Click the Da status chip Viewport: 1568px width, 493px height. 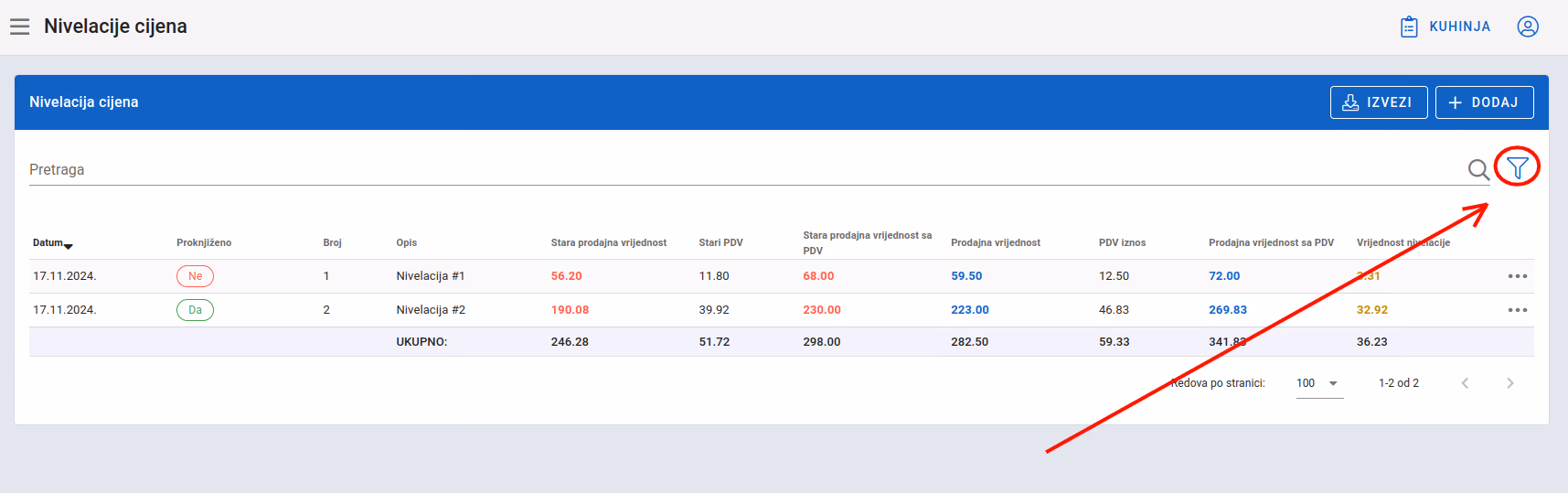195,310
